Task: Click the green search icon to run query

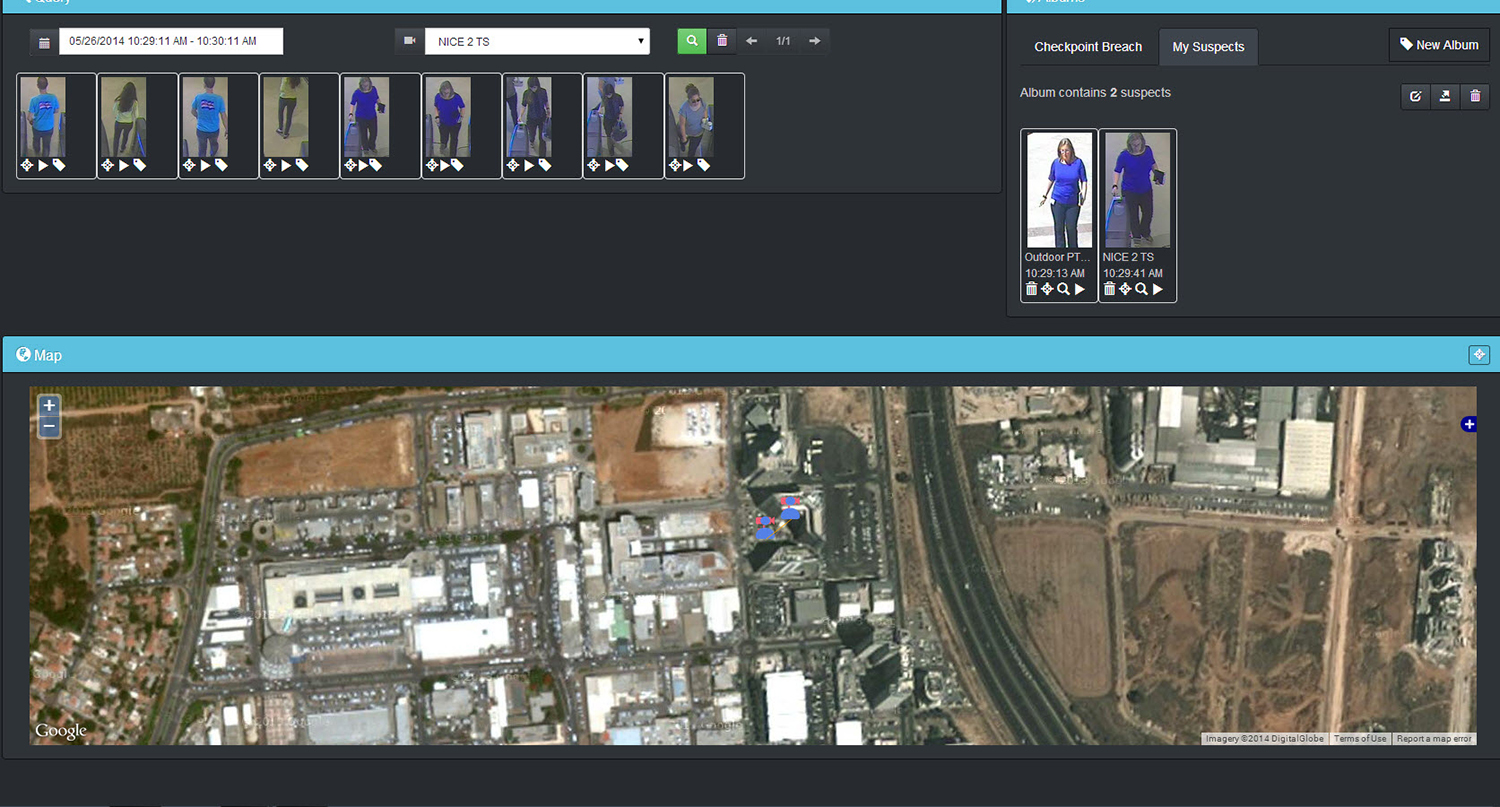Action: click(691, 41)
